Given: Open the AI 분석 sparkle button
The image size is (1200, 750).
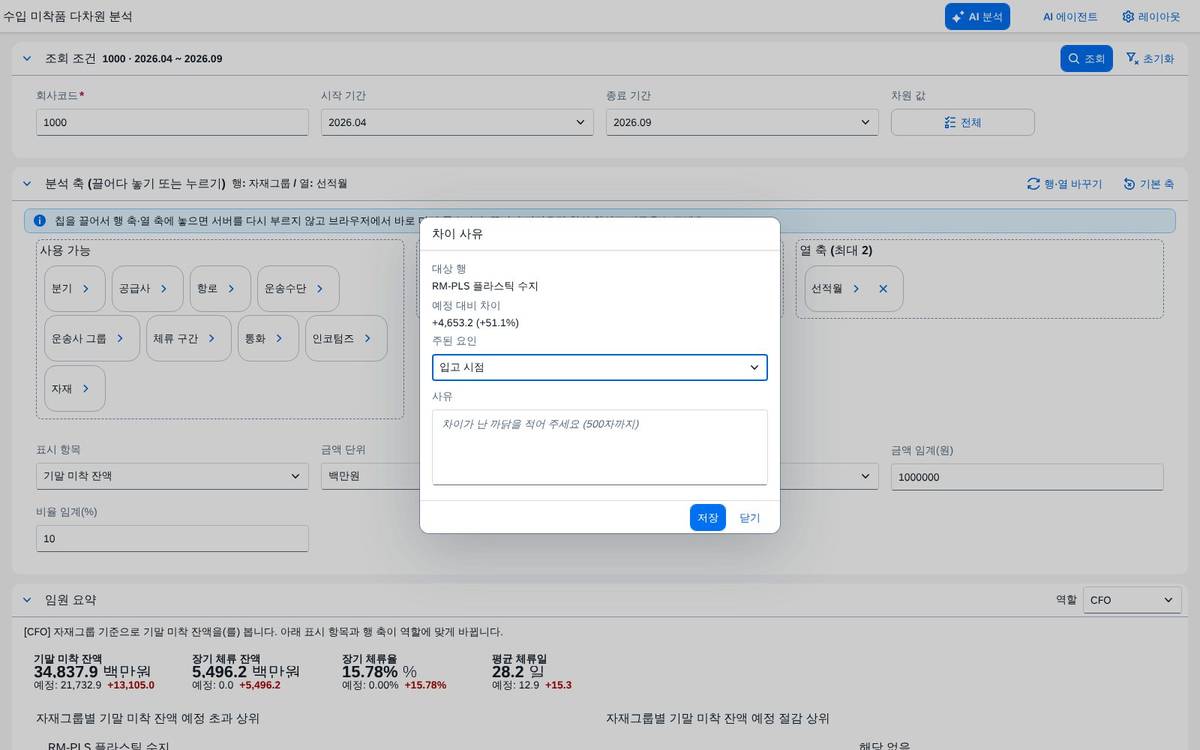Looking at the screenshot, I should pos(977,16).
